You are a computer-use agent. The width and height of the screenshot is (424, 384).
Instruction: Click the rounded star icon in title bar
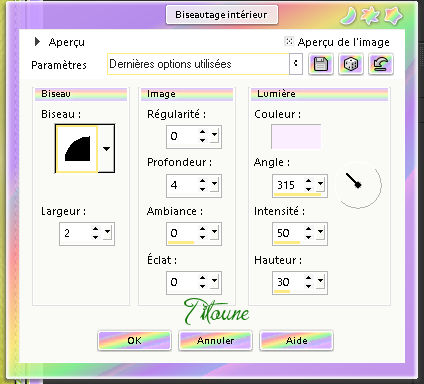[393, 16]
